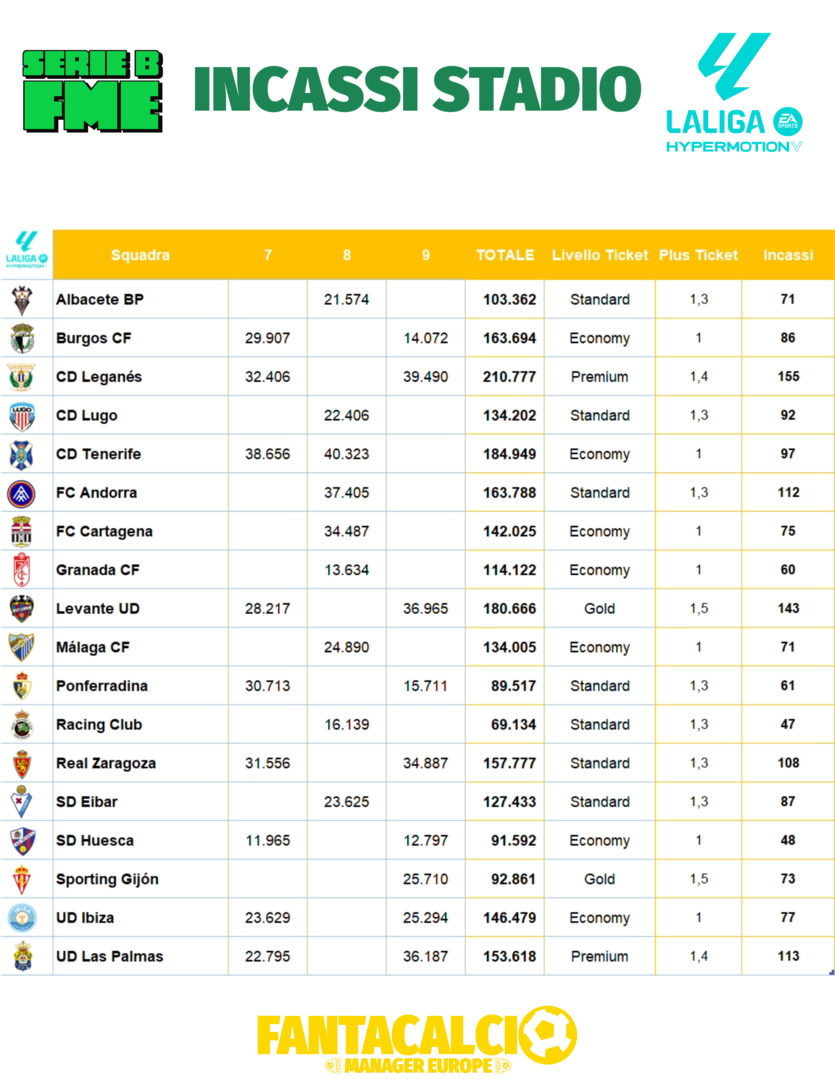Click the Albacete BP club crest
The image size is (835, 1080).
tap(22, 300)
